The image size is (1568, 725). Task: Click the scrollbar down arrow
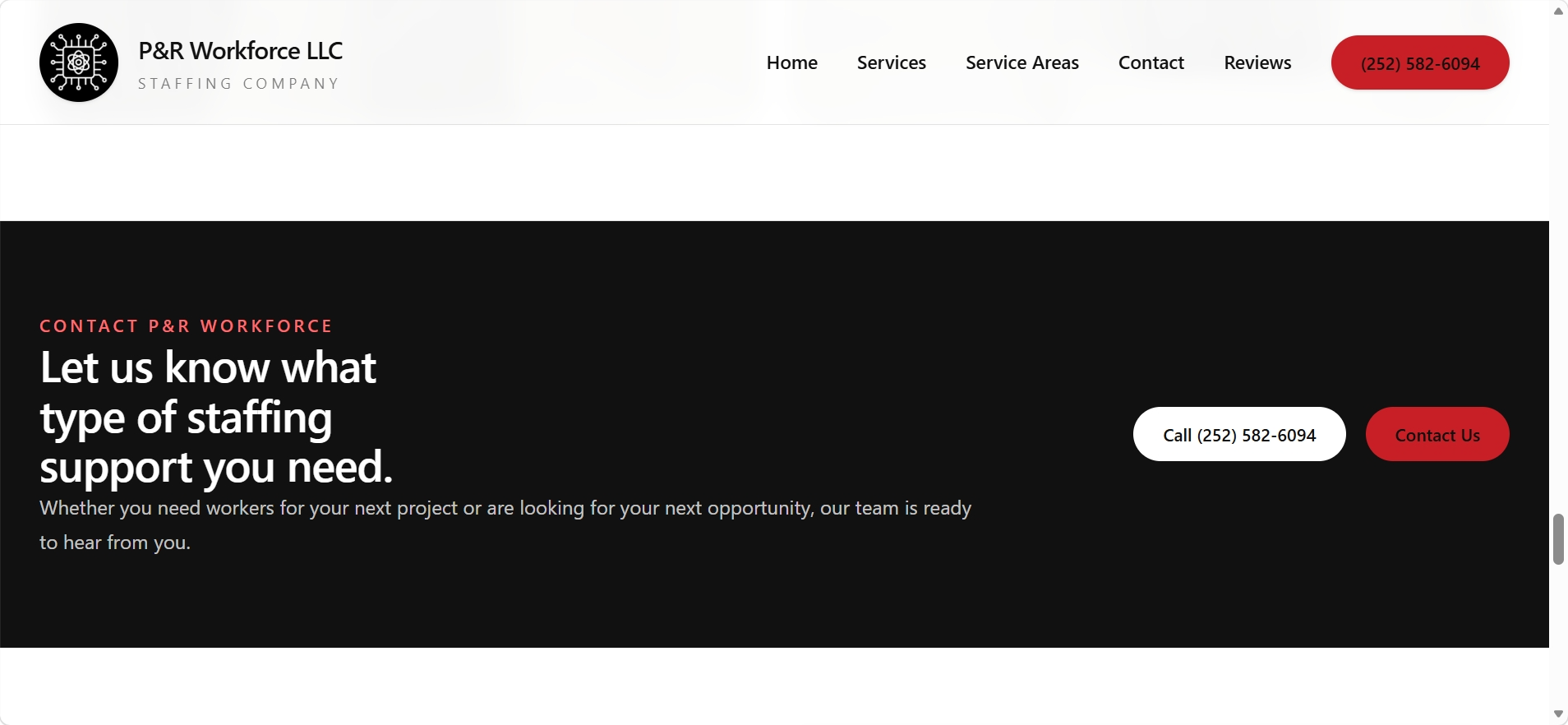point(1557,713)
